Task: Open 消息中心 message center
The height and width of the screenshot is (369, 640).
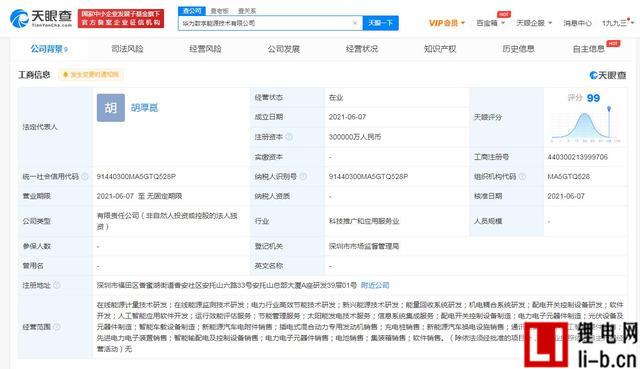Action: [x=577, y=23]
